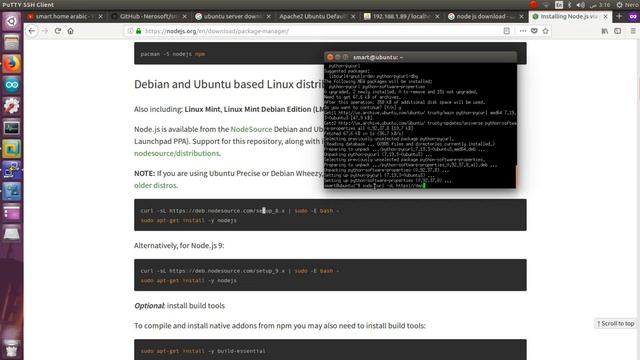Click the forward navigation arrow
Image resolution: width=640 pixels, height=360 pixels.
(44, 31)
